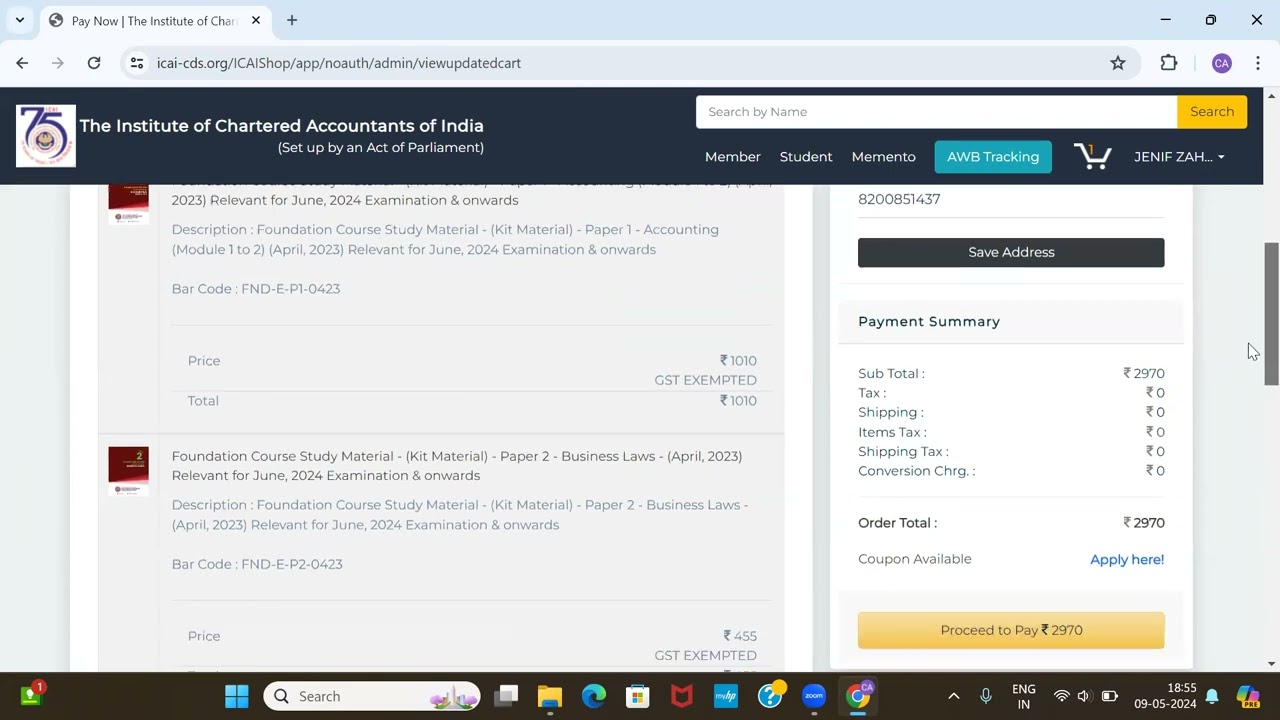This screenshot has width=1280, height=720.
Task: Click the browser address bar URL
Action: (x=338, y=63)
